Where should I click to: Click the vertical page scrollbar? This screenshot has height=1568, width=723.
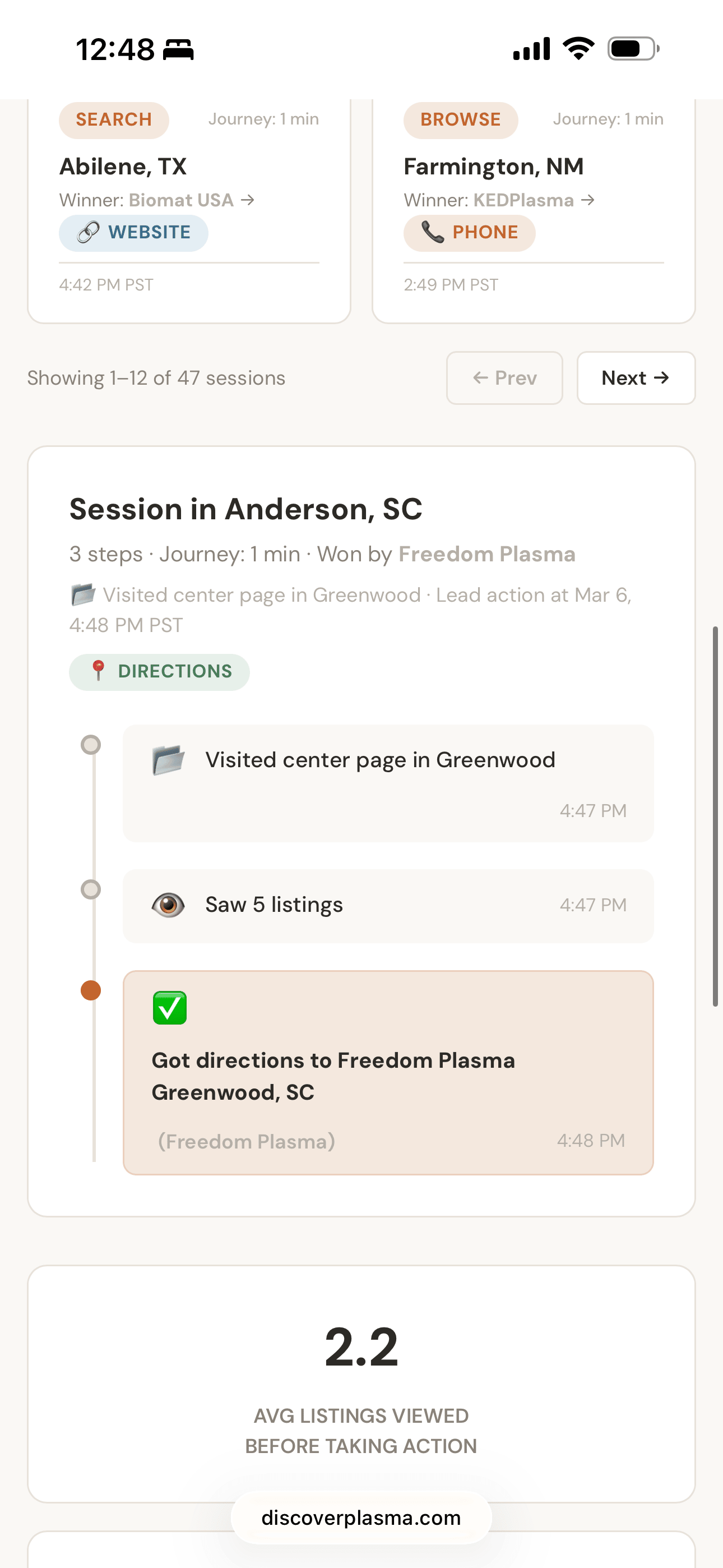click(715, 815)
